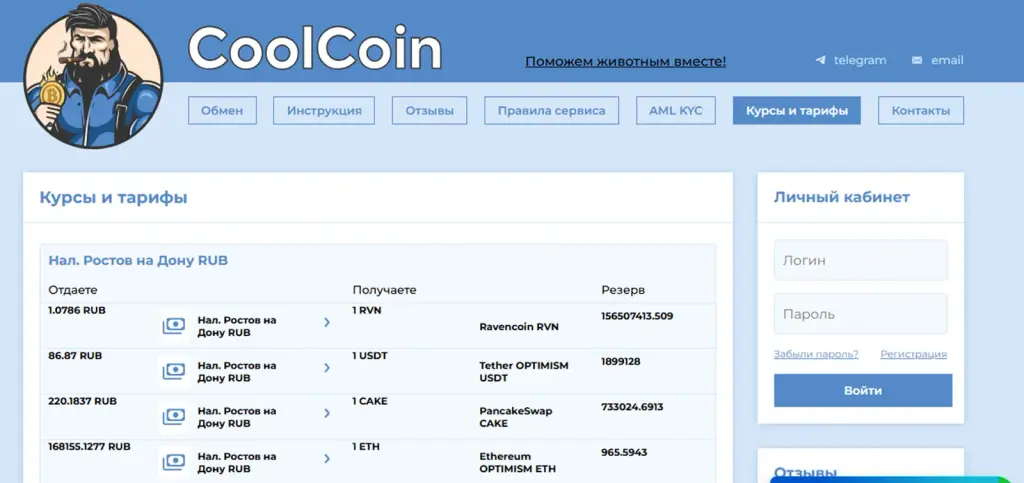Click the telegram paper plane icon
The image size is (1024, 483).
click(x=821, y=60)
